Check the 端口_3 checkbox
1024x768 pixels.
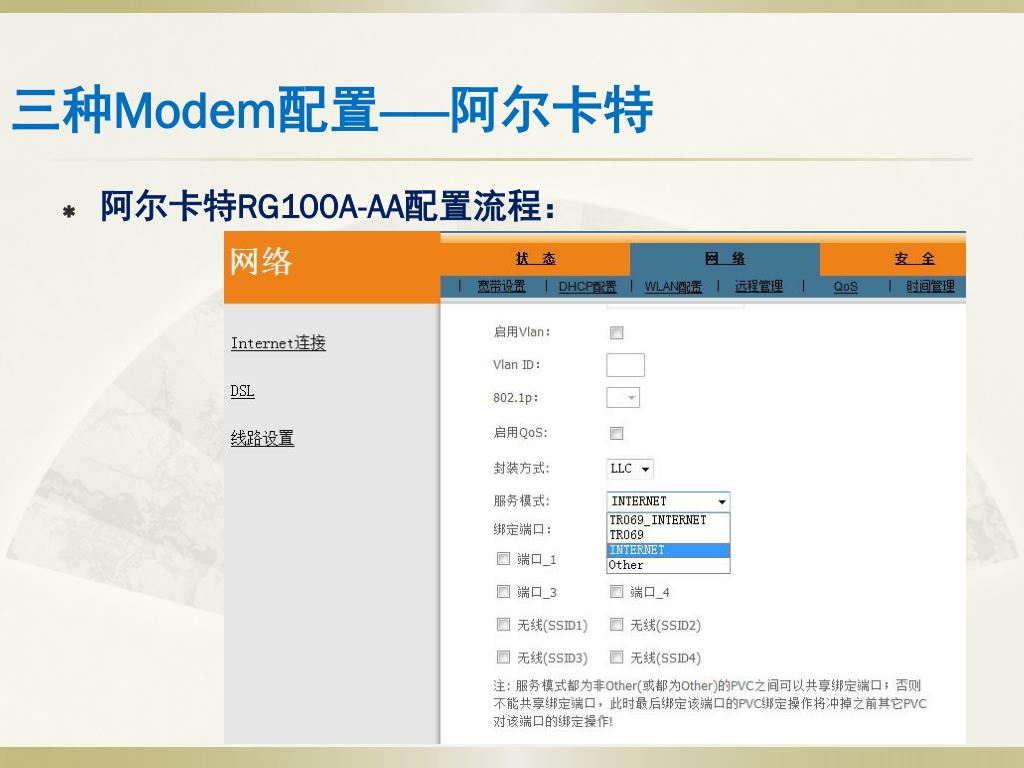(x=504, y=592)
